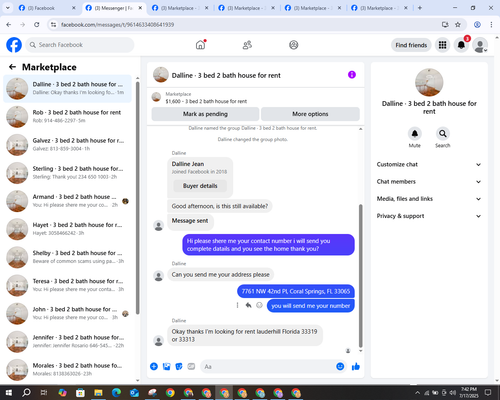Click the Mark as pending button
The width and height of the screenshot is (500, 400).
205,114
